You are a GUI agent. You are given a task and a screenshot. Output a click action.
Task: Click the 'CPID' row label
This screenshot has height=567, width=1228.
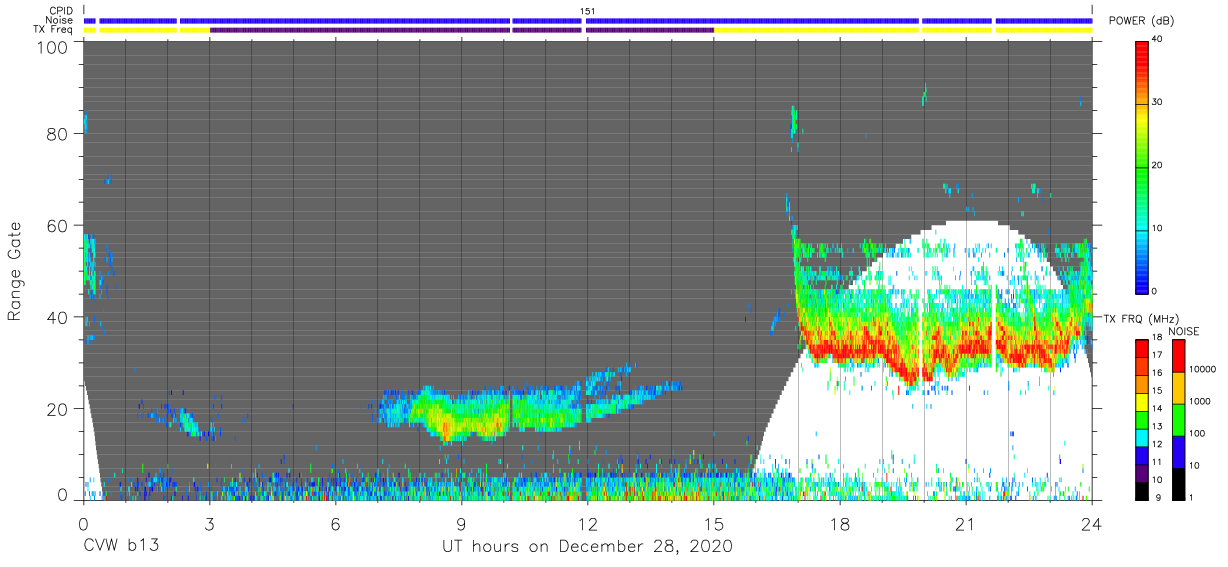(62, 10)
